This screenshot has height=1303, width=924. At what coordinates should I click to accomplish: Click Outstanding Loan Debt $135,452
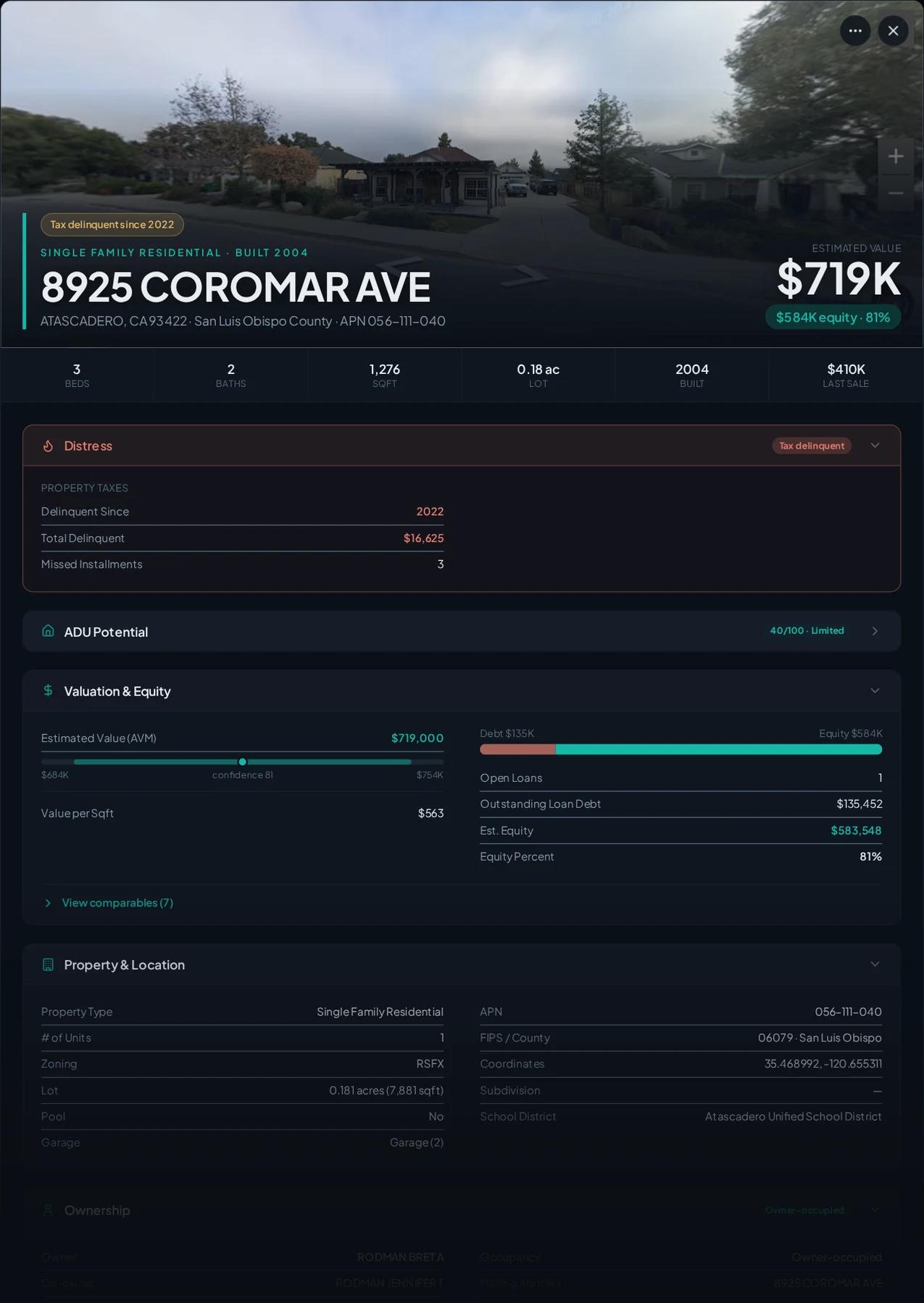[859, 804]
